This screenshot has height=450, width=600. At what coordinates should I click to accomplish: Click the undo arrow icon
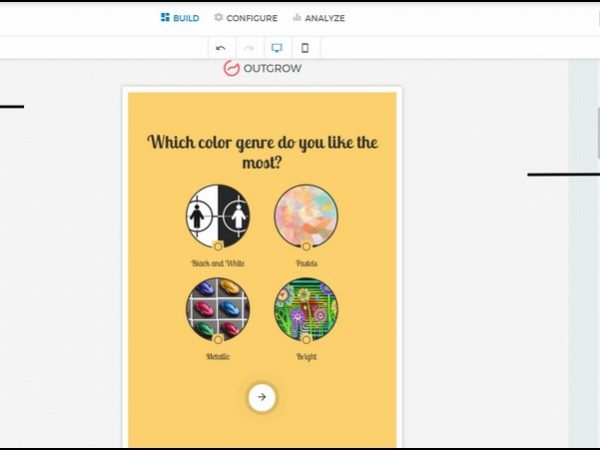point(221,48)
